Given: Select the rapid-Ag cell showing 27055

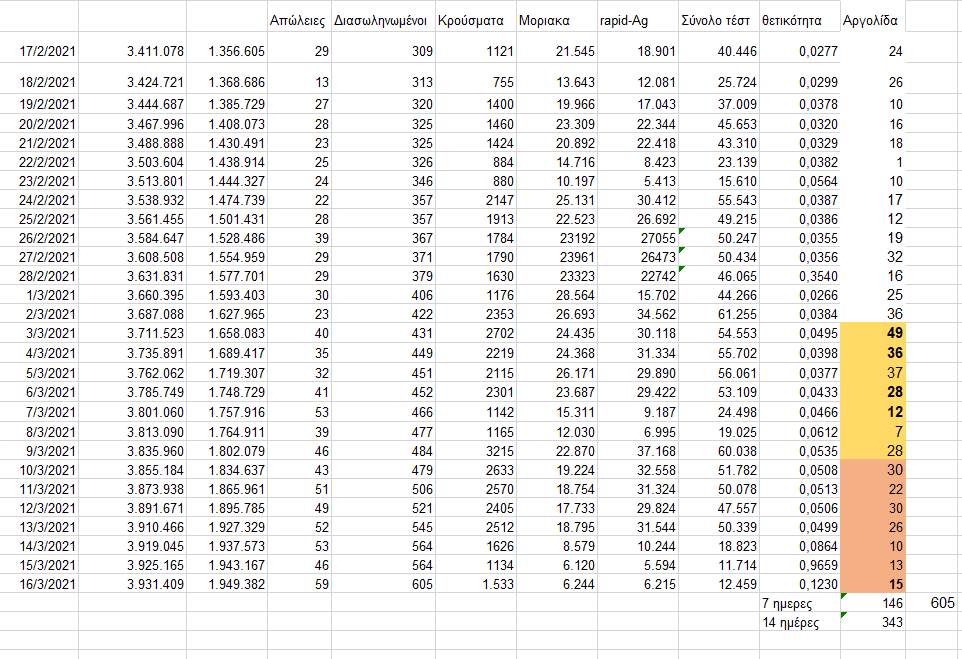Looking at the screenshot, I should pos(635,238).
